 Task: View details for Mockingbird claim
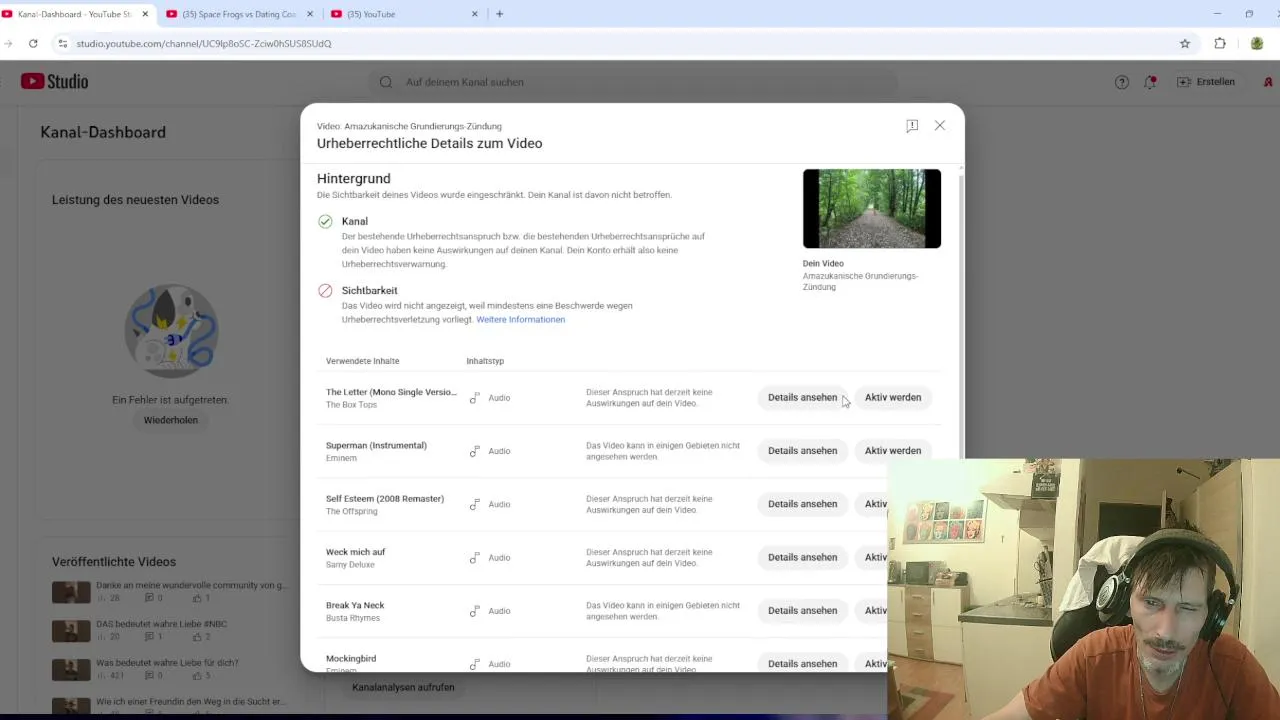coord(802,663)
